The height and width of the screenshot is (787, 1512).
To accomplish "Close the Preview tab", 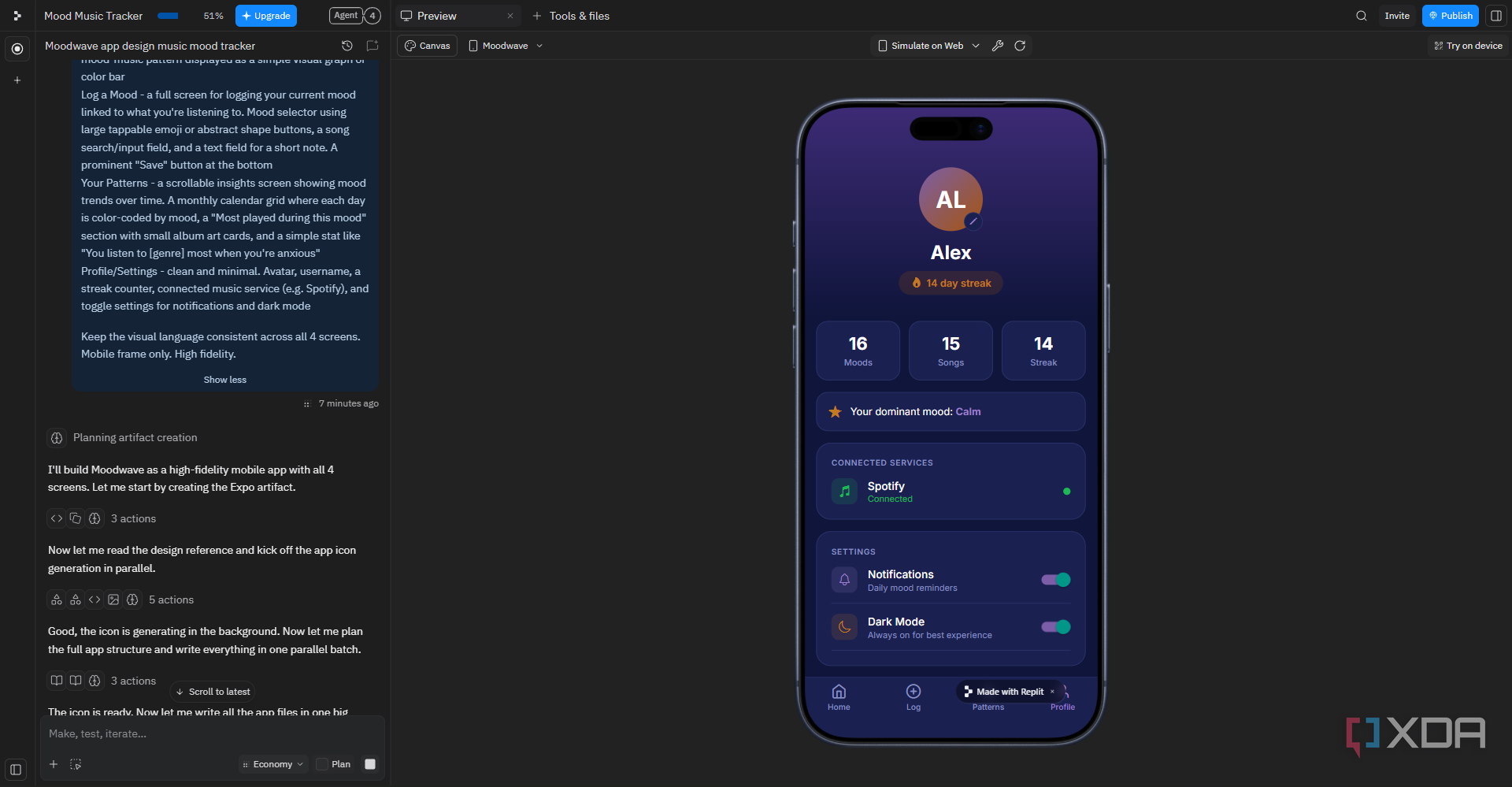I will tap(510, 16).
